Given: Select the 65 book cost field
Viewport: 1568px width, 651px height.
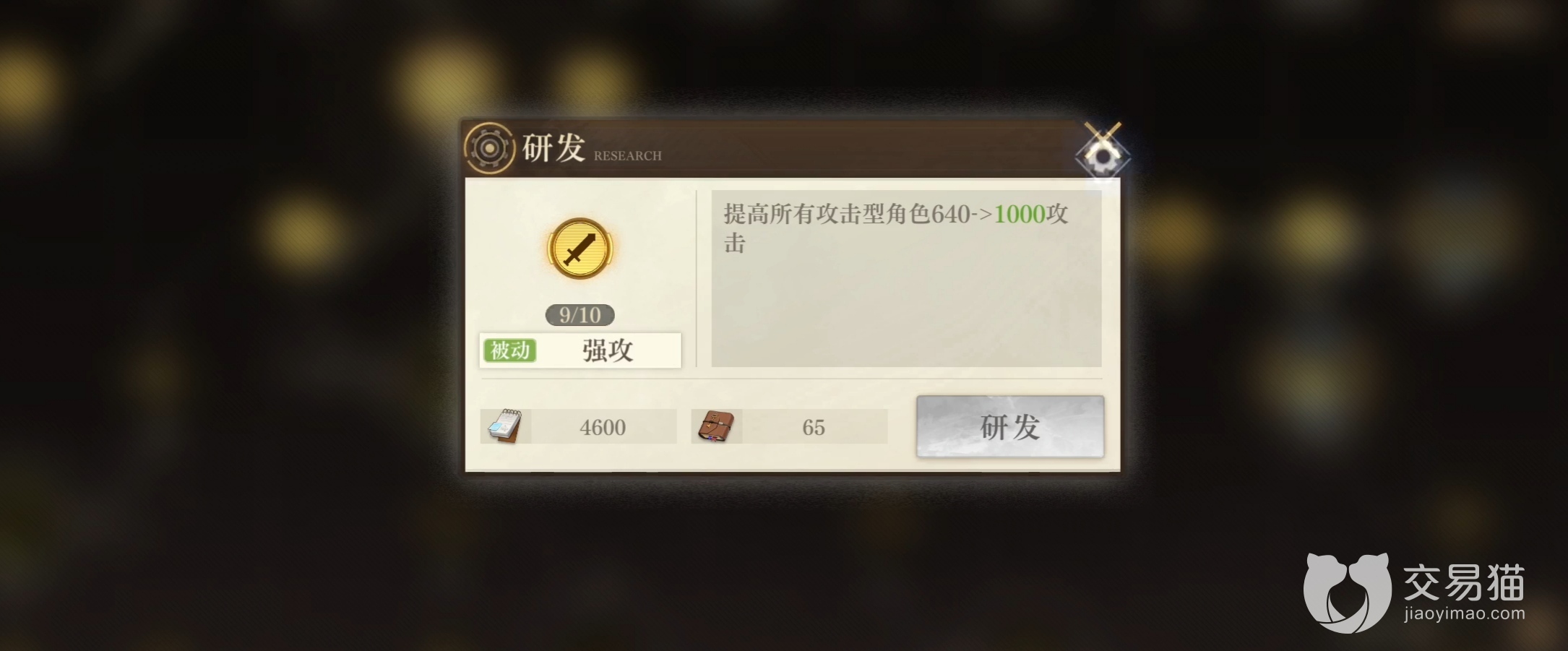Looking at the screenshot, I should pos(789,426).
